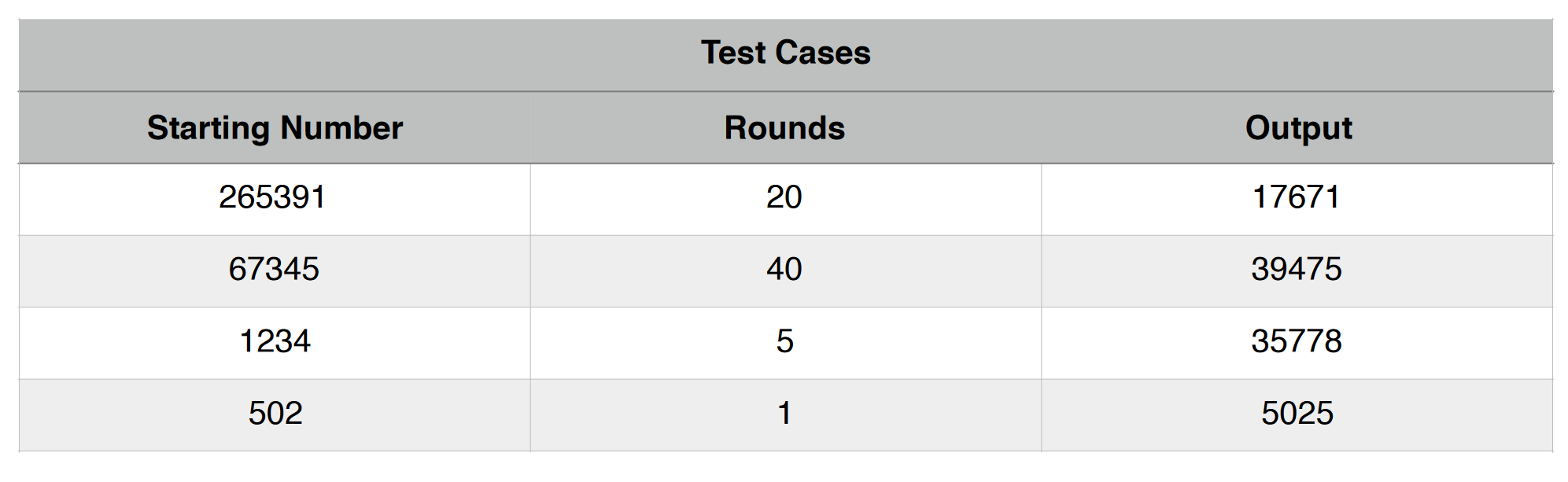Select the starting number 502 cell
The height and width of the screenshot is (482, 1568).
(x=275, y=415)
